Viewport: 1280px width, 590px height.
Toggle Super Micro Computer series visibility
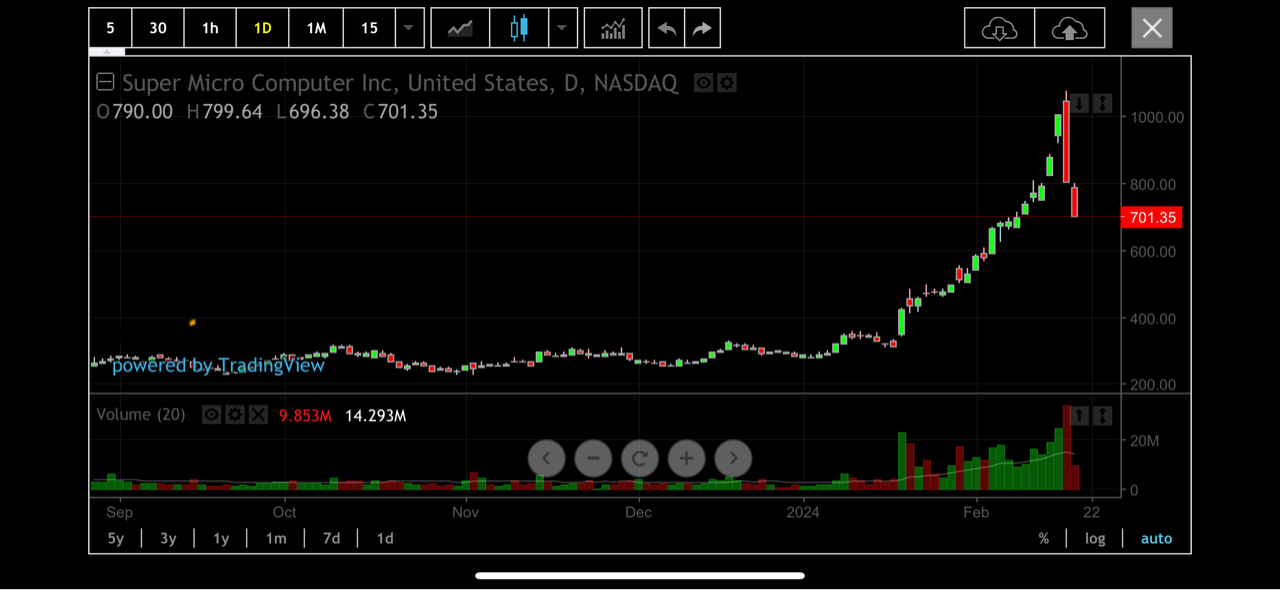click(704, 83)
